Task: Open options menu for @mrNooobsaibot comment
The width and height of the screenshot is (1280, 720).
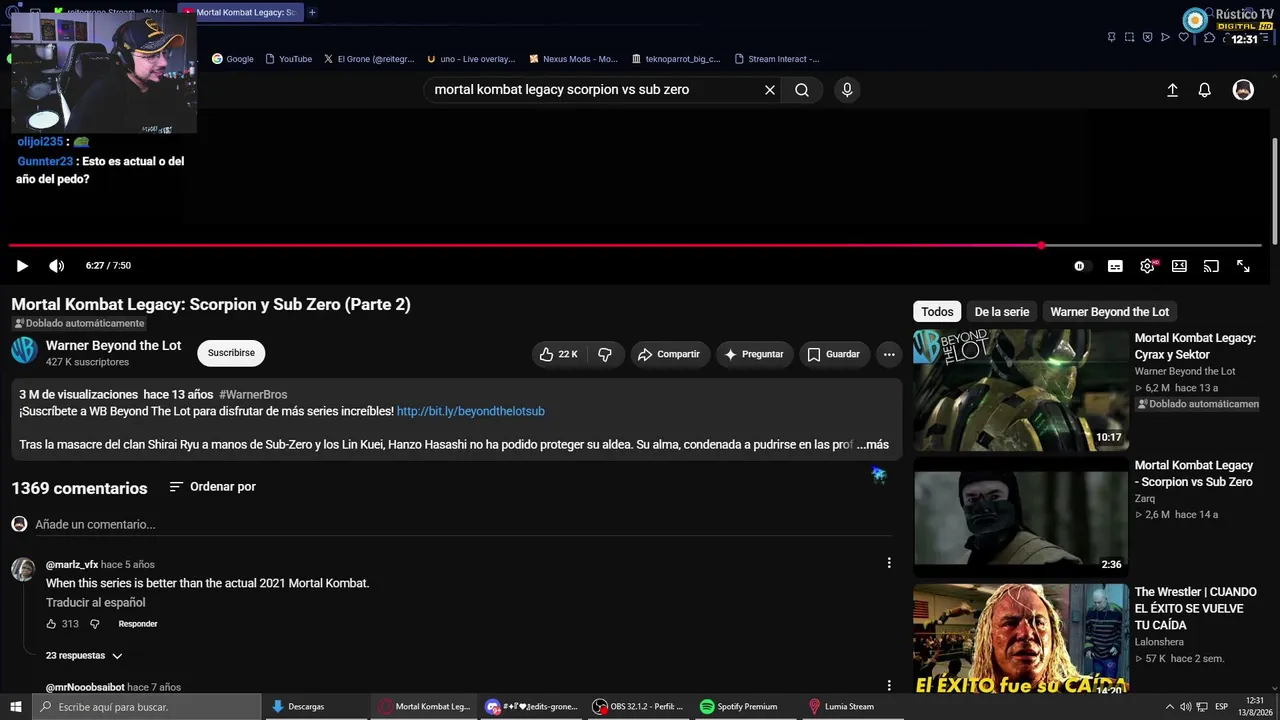Action: coord(889,686)
